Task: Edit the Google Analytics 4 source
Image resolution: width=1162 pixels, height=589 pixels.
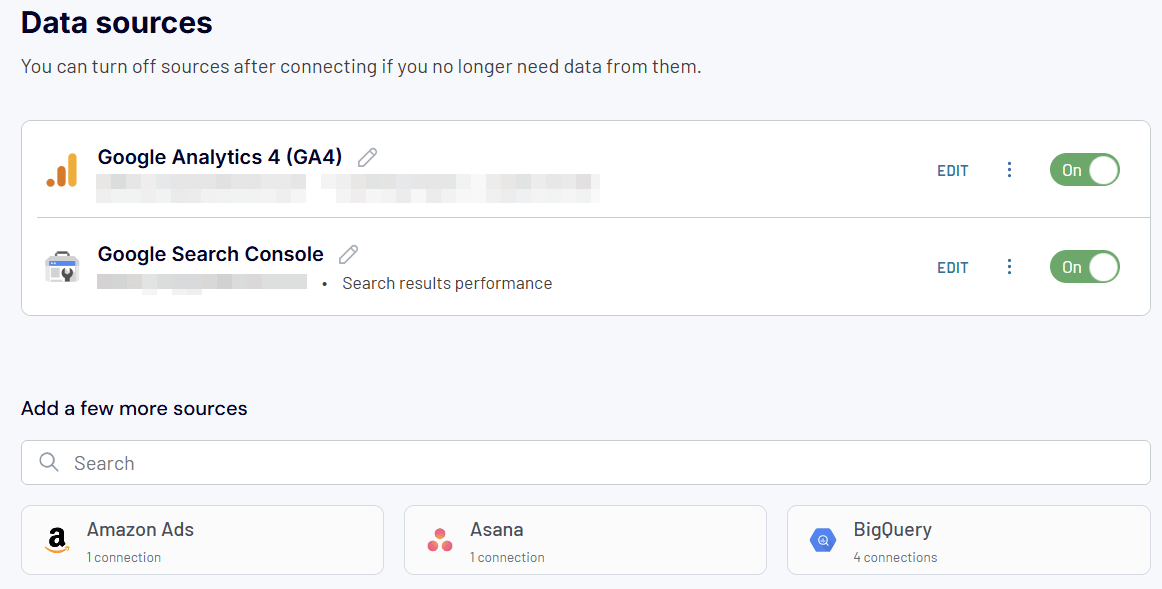Action: (x=953, y=170)
